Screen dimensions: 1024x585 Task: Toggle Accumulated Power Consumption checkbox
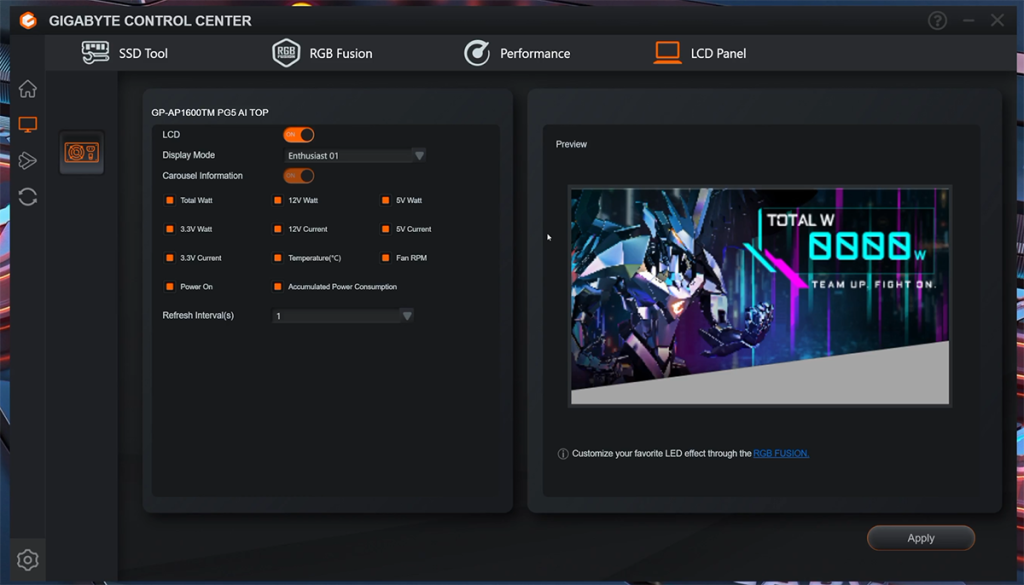coord(278,287)
